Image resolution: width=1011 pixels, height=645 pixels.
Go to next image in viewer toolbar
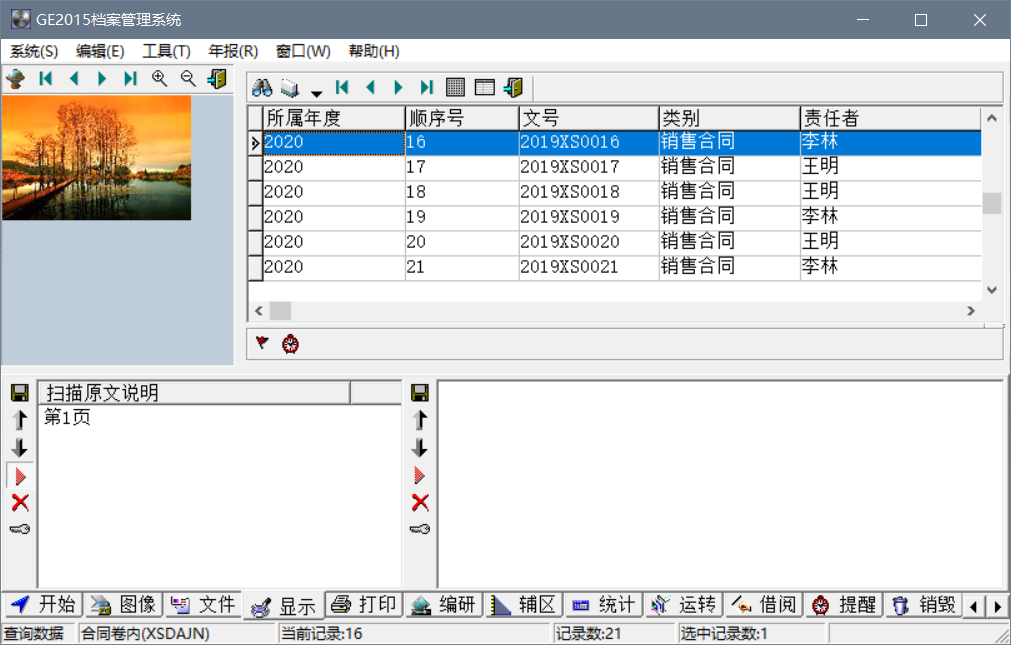pos(102,79)
